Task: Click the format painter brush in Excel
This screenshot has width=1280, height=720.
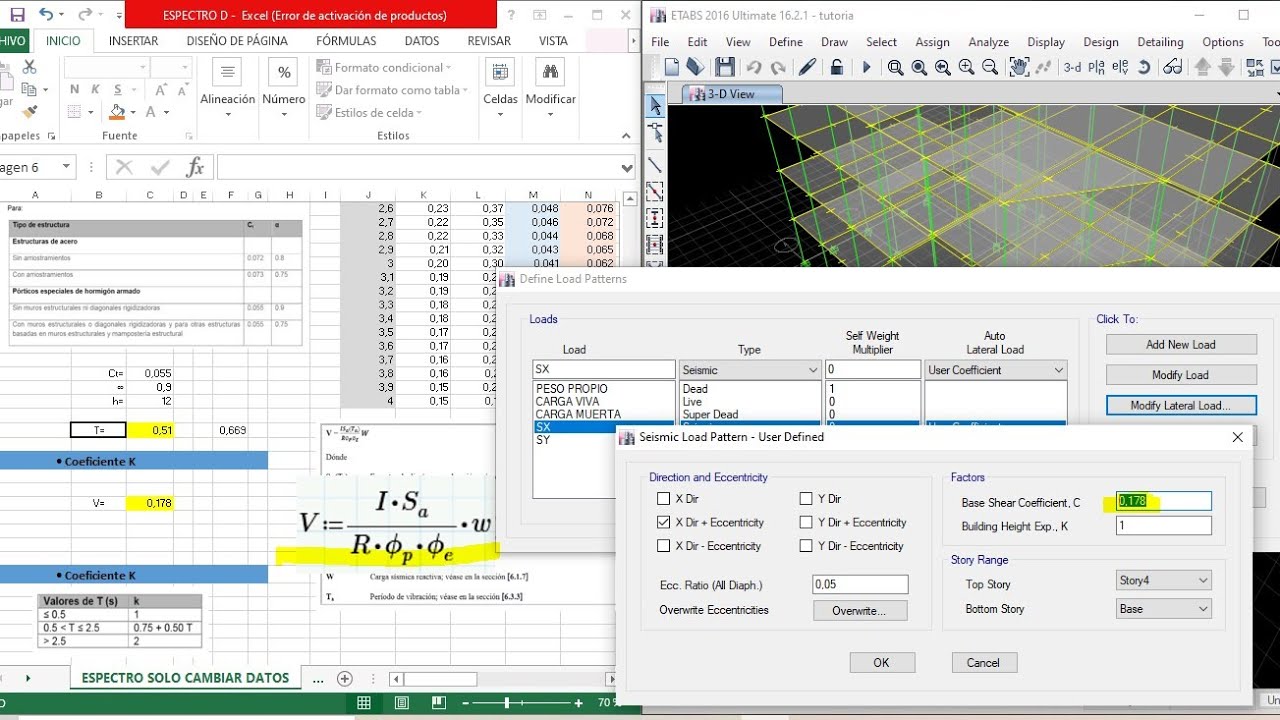Action: (x=29, y=112)
